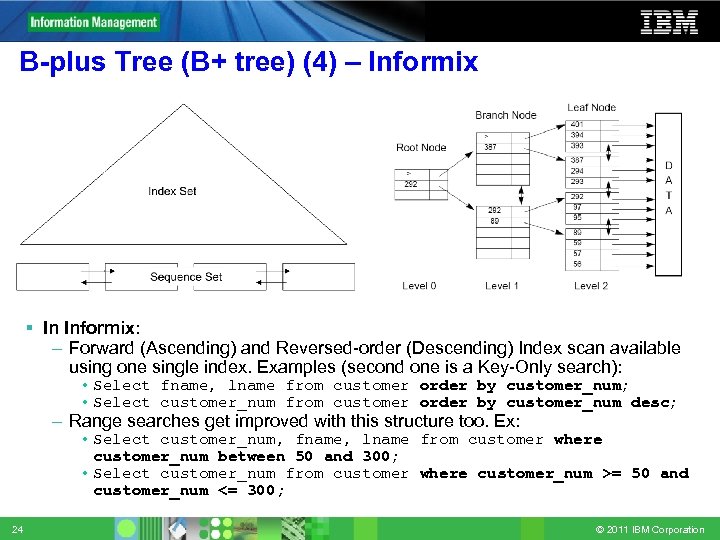The image size is (720, 540).
Task: Click value 89 in the lower branch node
Action: 494,221
